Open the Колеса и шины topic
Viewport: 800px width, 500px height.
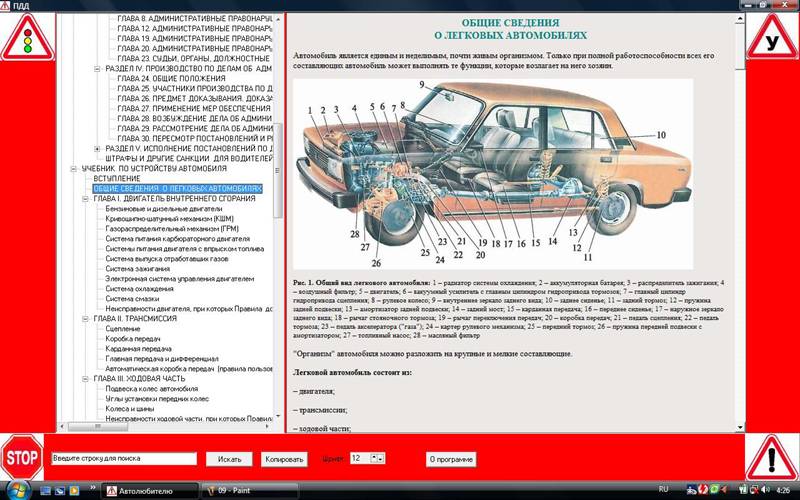coord(130,409)
